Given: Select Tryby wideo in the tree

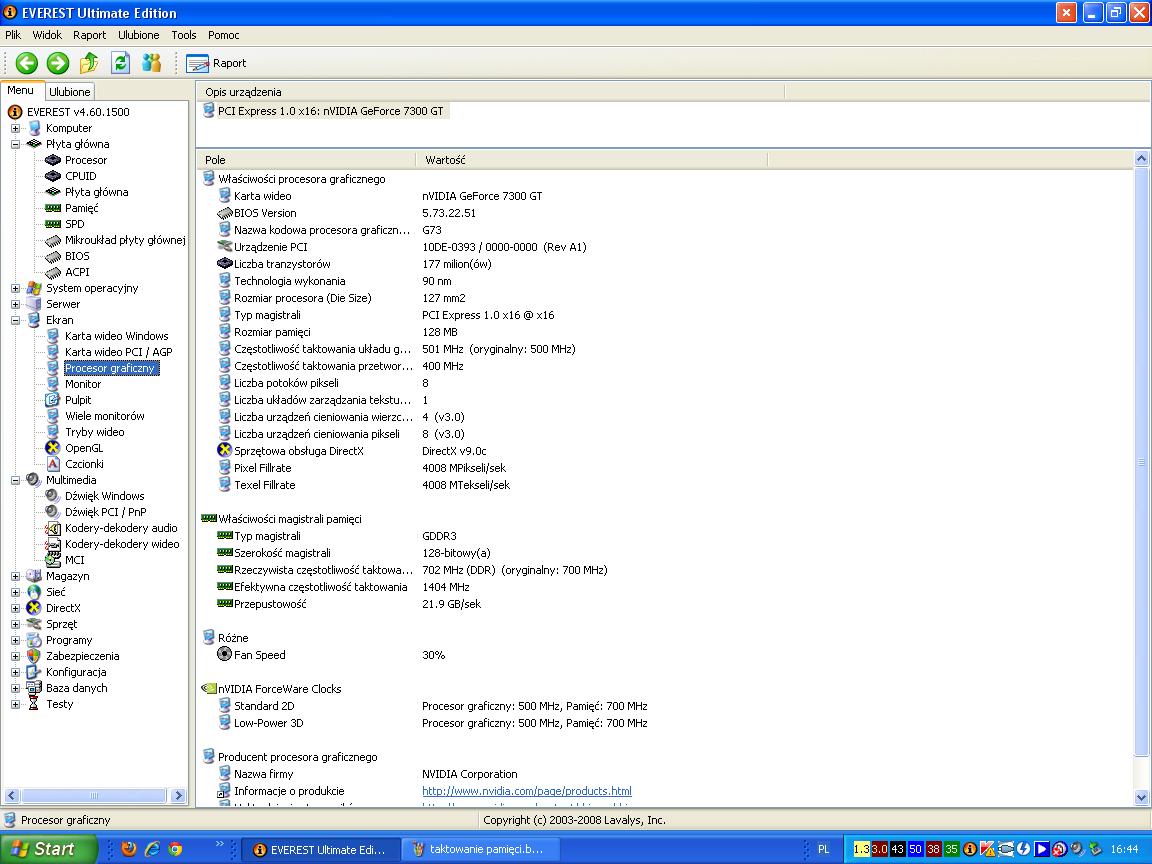Looking at the screenshot, I should click(94, 433).
